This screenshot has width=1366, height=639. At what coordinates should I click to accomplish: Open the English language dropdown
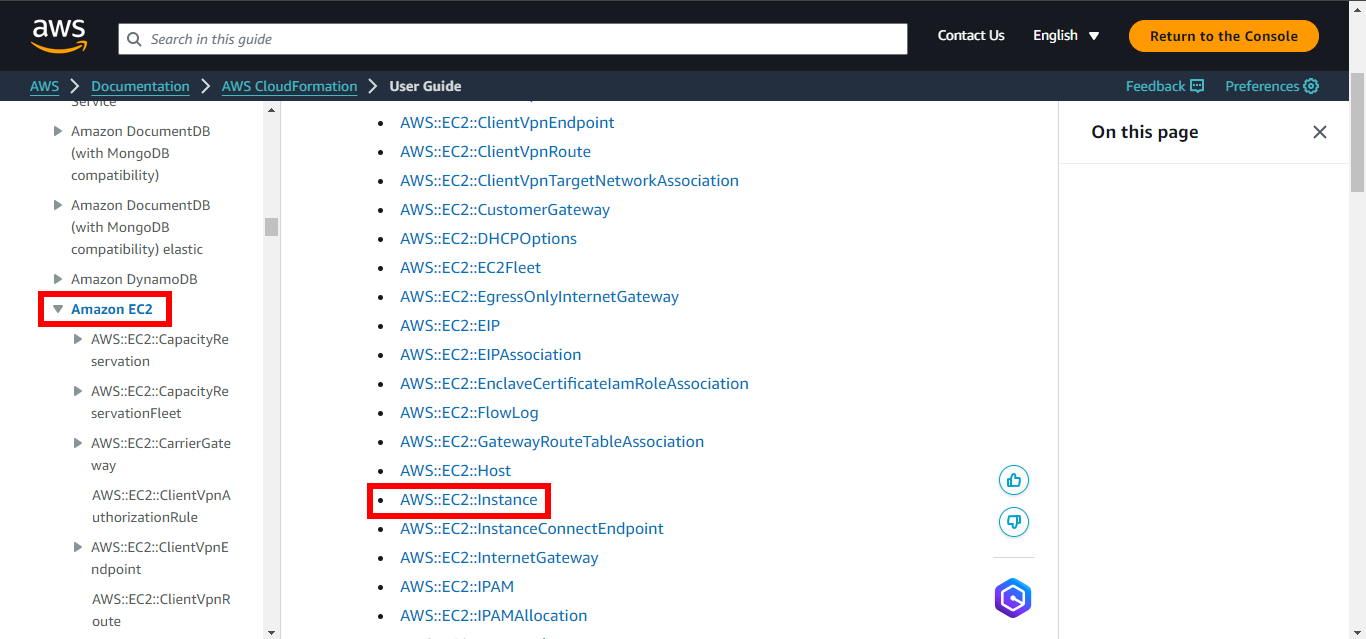(x=1066, y=36)
